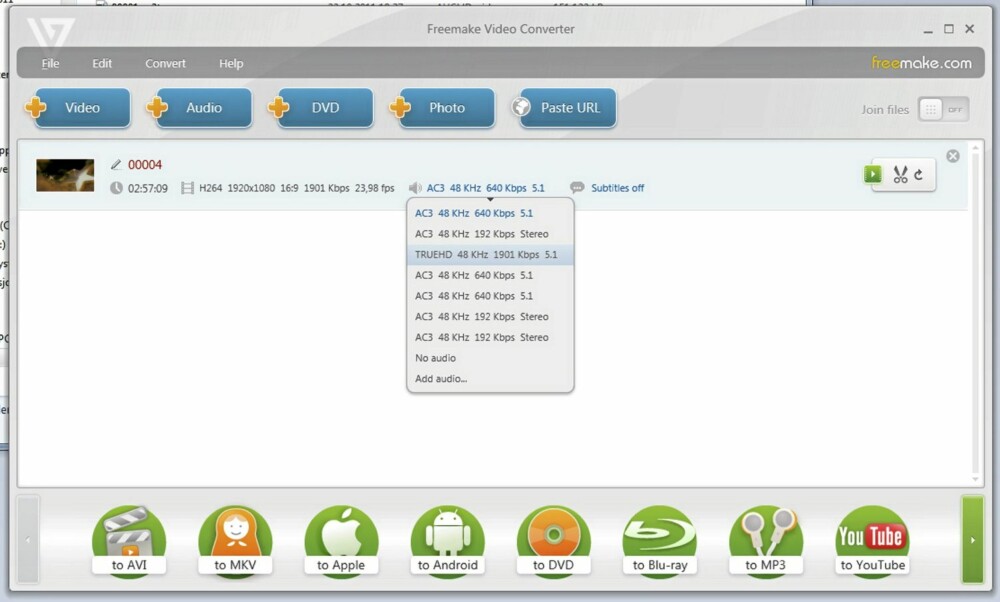
Task: Play the video preview with green button
Action: [873, 174]
